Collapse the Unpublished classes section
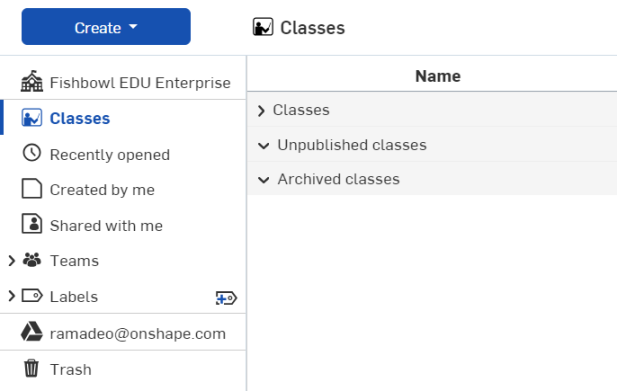The image size is (617, 391). click(264, 146)
